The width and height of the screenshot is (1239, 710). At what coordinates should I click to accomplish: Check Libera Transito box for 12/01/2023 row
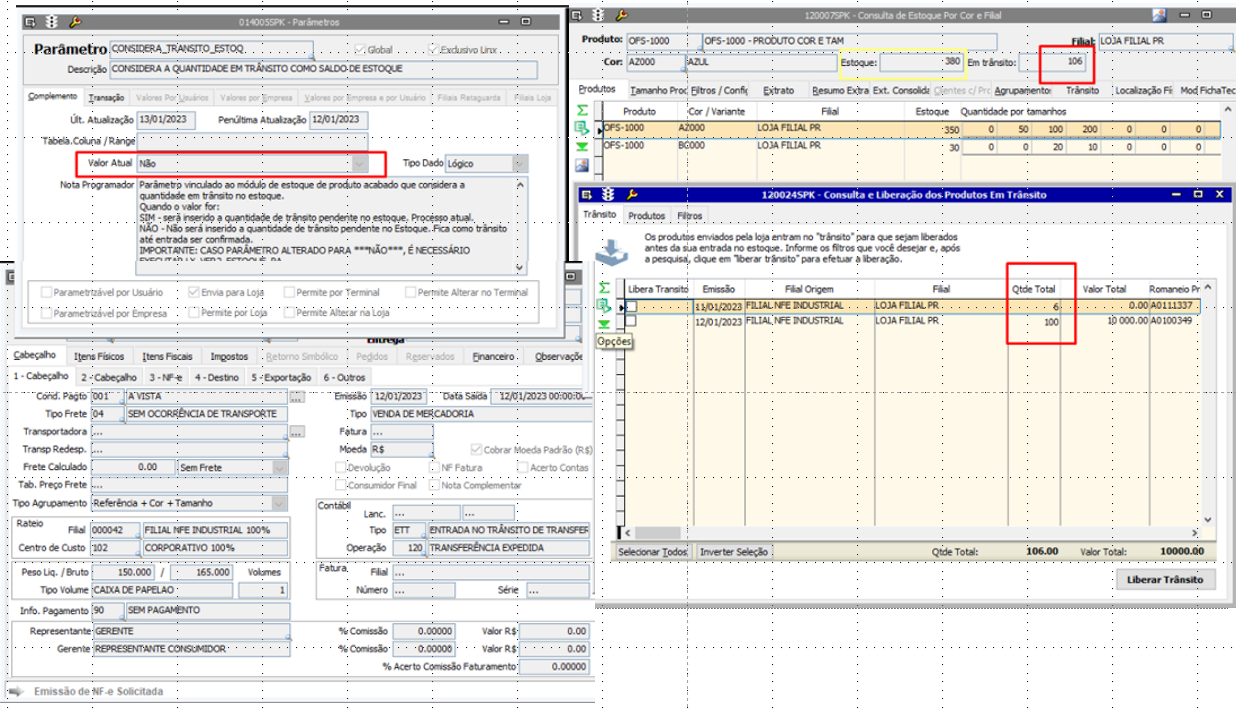631,321
